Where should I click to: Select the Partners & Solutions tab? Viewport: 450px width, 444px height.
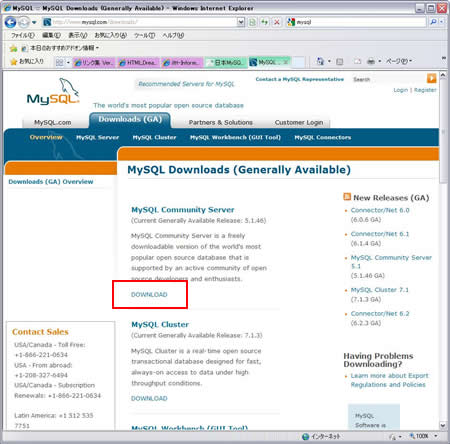click(220, 123)
